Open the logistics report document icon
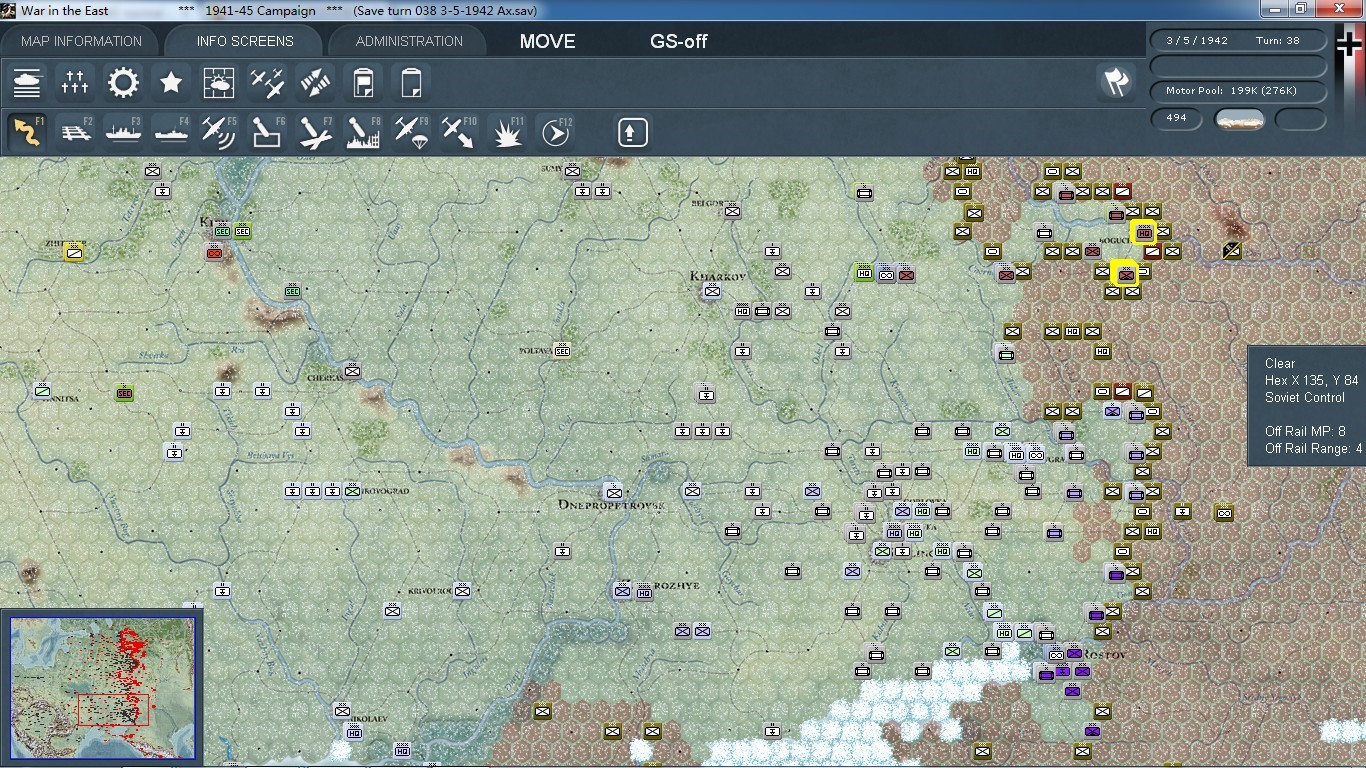This screenshot has height=768, width=1366. (x=363, y=83)
